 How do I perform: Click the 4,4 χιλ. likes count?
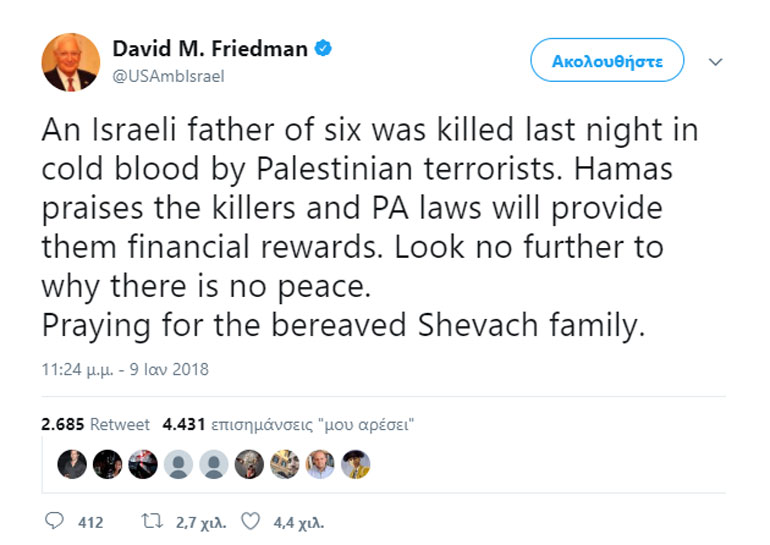click(298, 521)
